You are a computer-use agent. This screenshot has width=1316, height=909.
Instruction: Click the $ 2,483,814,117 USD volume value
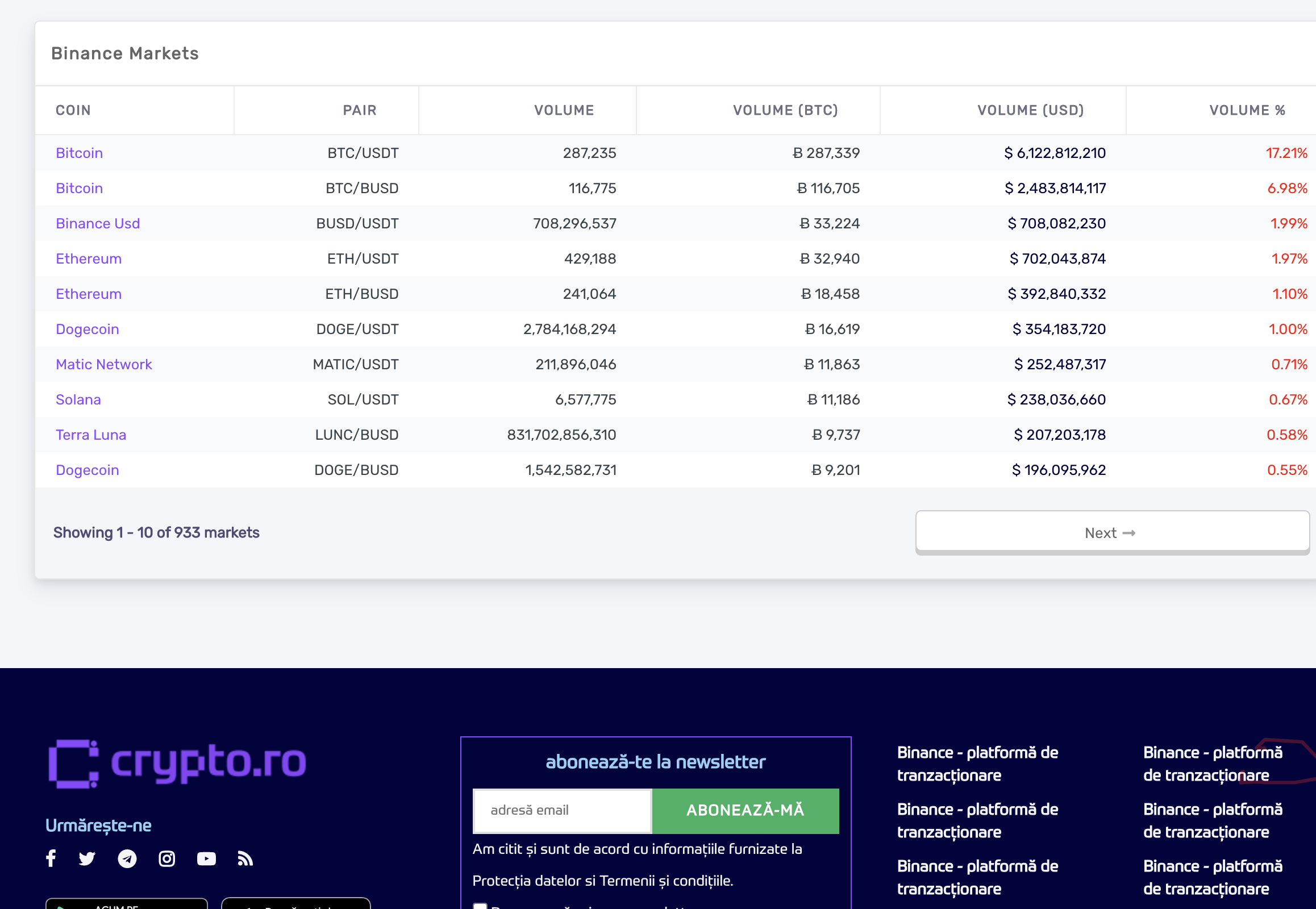click(1055, 189)
